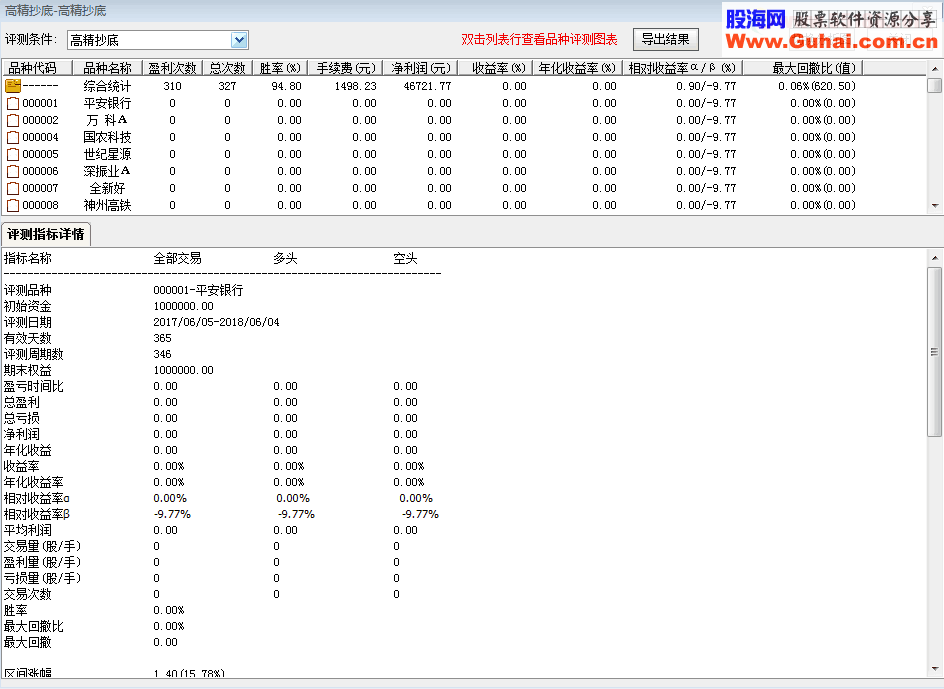944x689 pixels.
Task: Sort by 总次数 column header
Action: 228,68
